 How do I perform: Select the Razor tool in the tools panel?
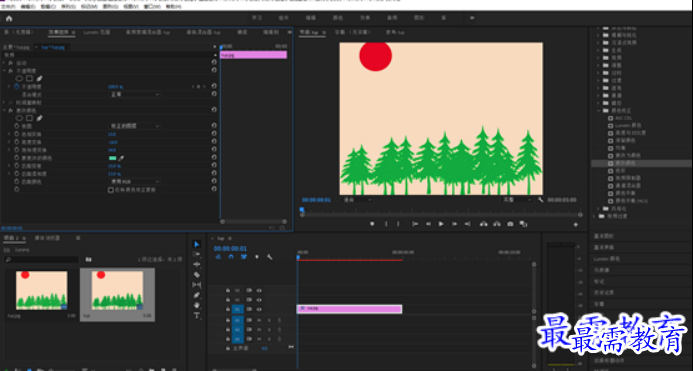(x=197, y=275)
